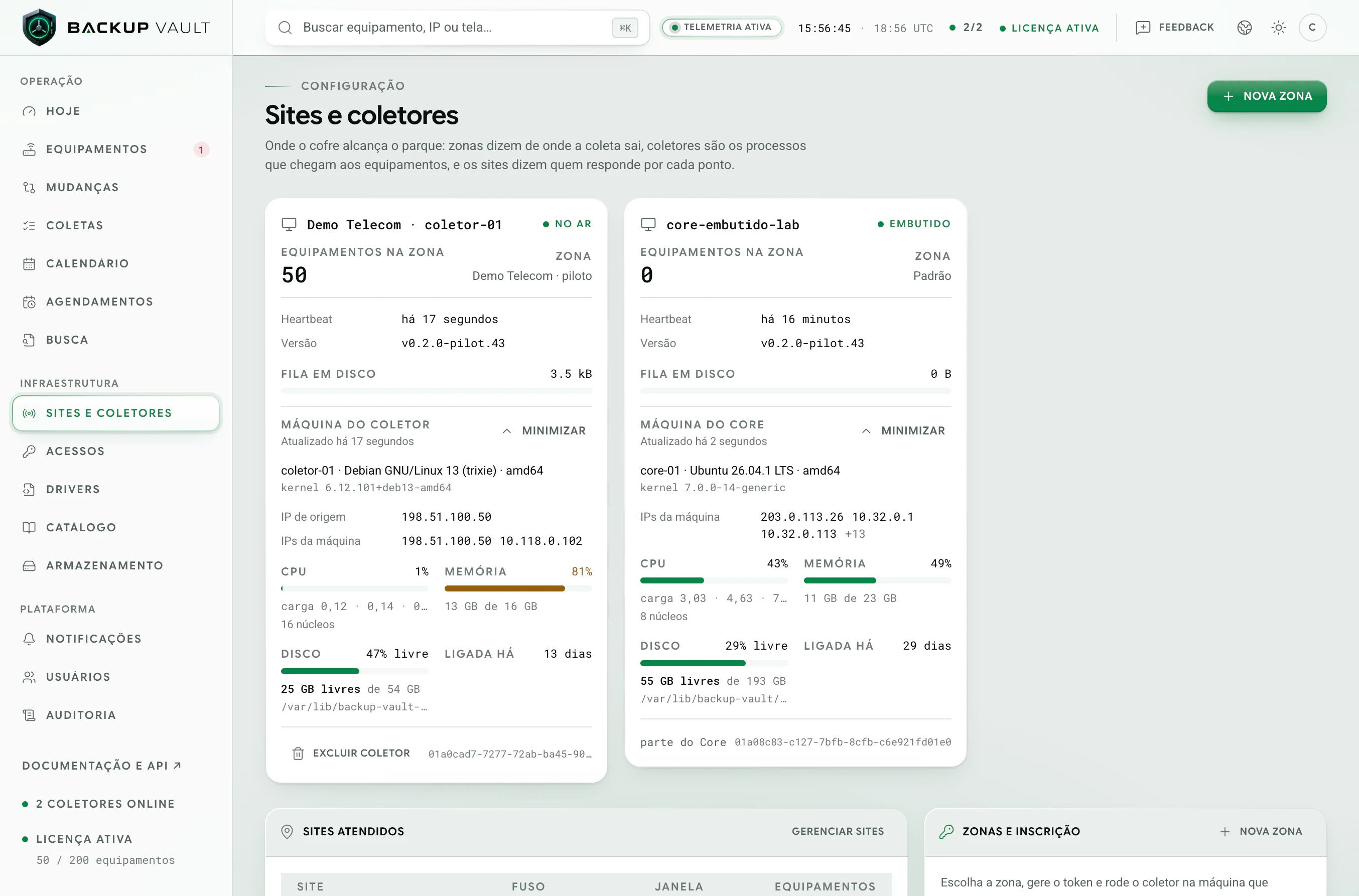Click the coletor-01 Memória 81% bar

pyautogui.click(x=518, y=588)
